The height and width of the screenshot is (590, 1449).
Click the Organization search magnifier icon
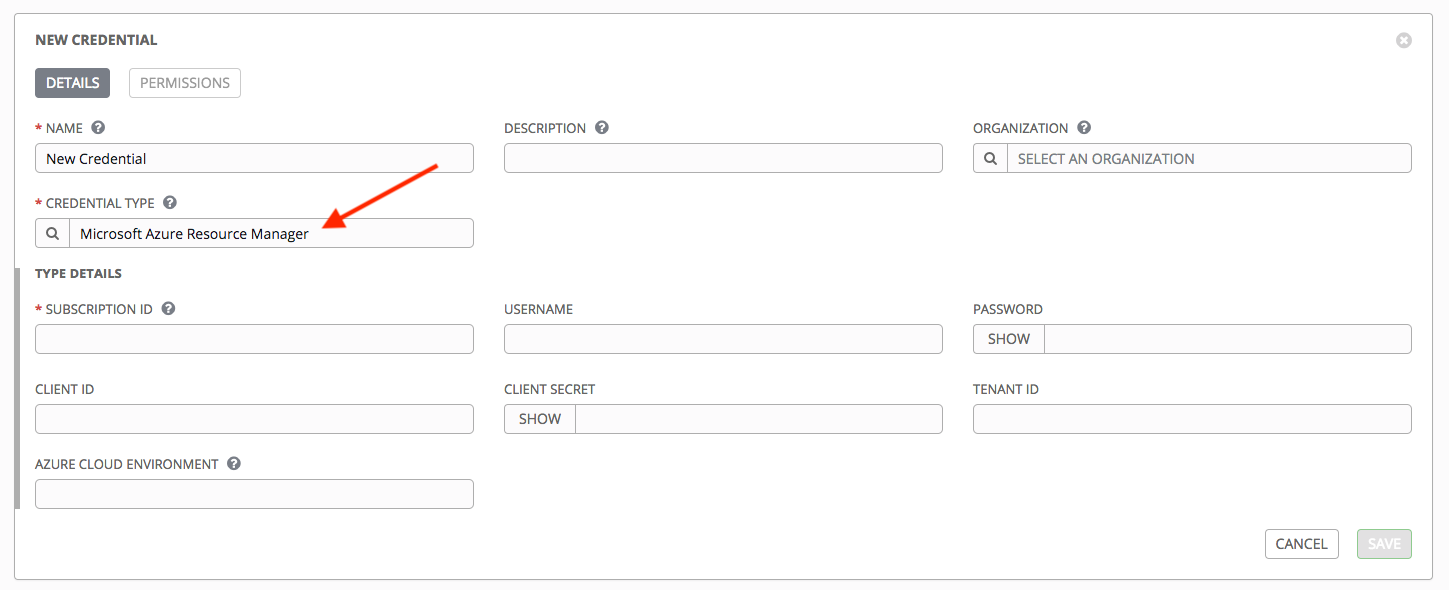990,158
